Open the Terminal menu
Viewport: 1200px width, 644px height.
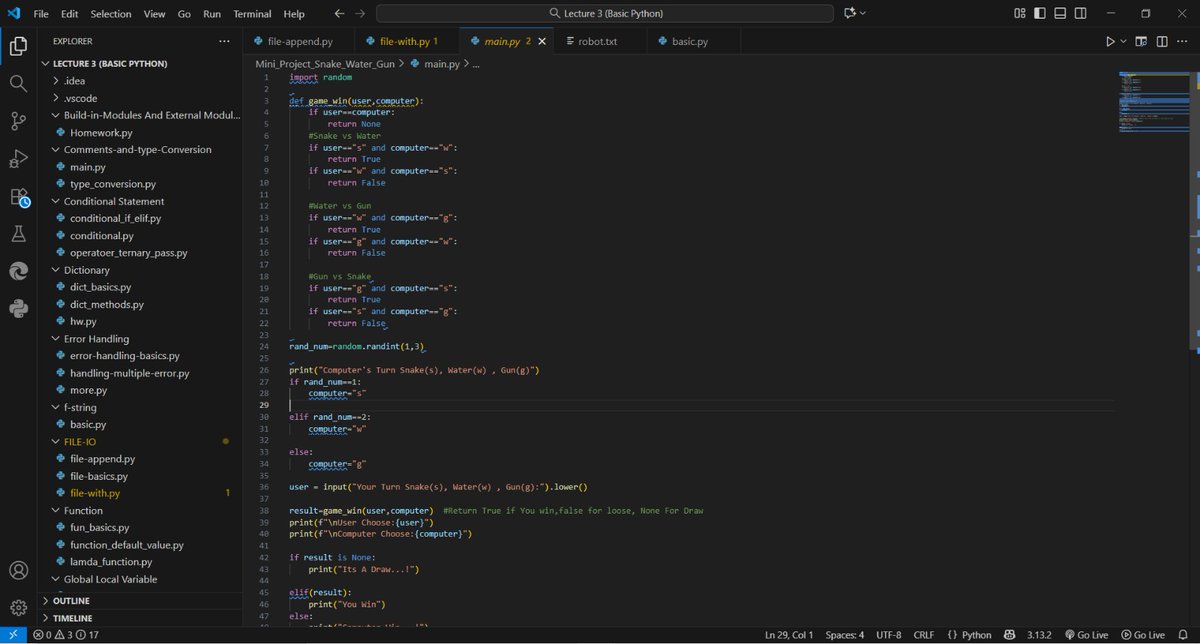(253, 14)
